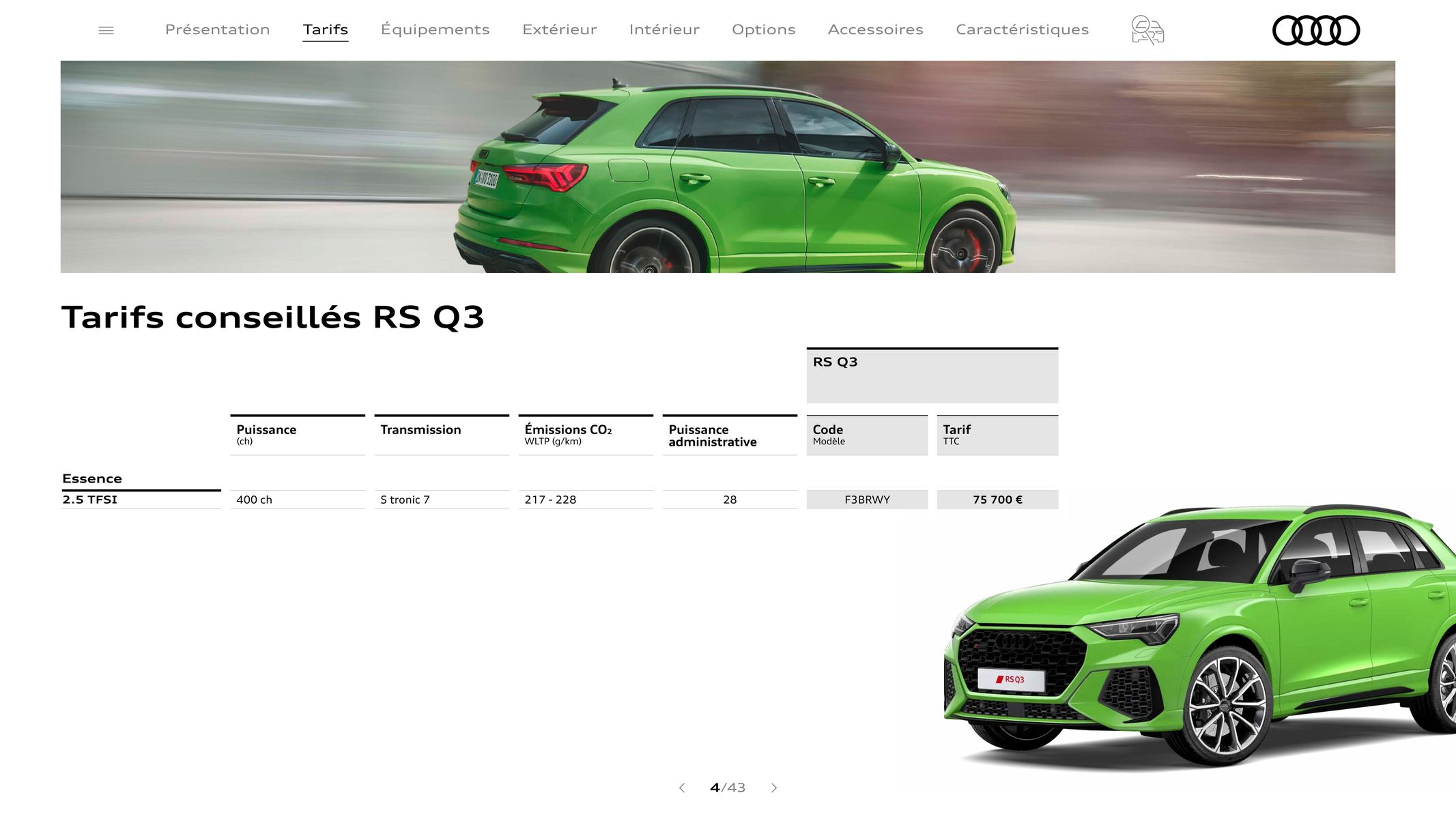Click the model code F3BRWY
Screen dimensions: 1456x819
pos(867,500)
